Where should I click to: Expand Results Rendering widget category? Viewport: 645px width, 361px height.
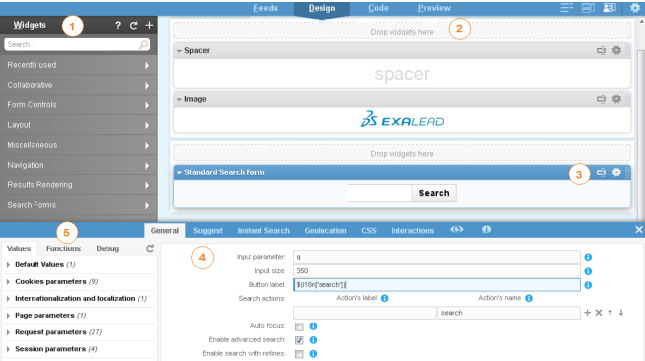79,185
